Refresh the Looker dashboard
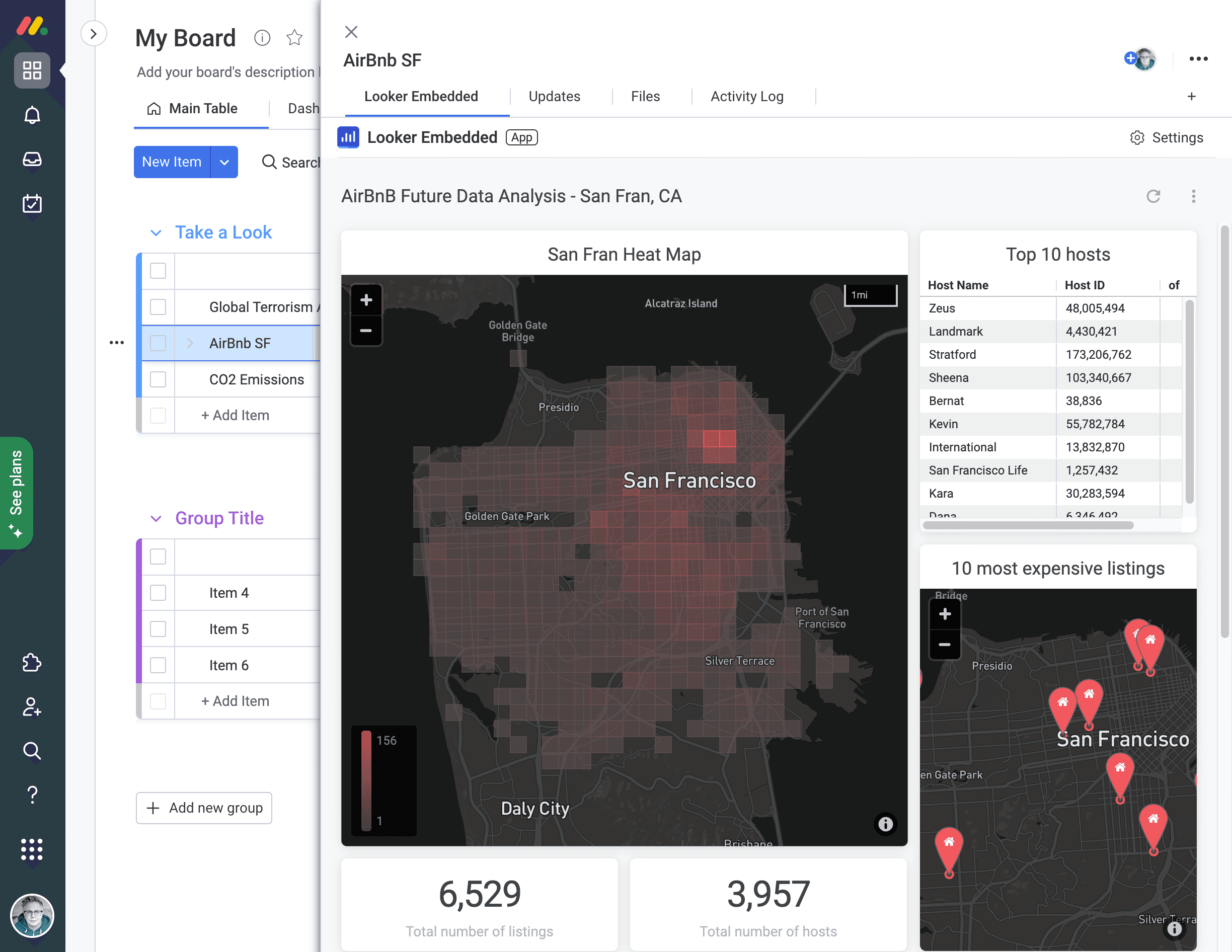Screen dimensions: 1232x952 point(1153,196)
